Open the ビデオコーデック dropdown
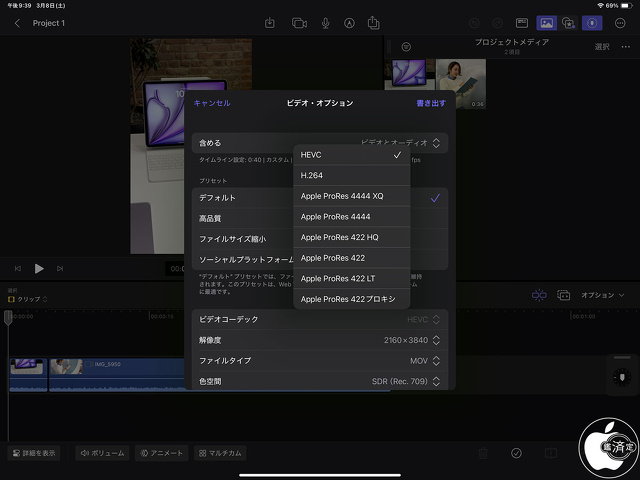This screenshot has width=640, height=480. (320, 320)
